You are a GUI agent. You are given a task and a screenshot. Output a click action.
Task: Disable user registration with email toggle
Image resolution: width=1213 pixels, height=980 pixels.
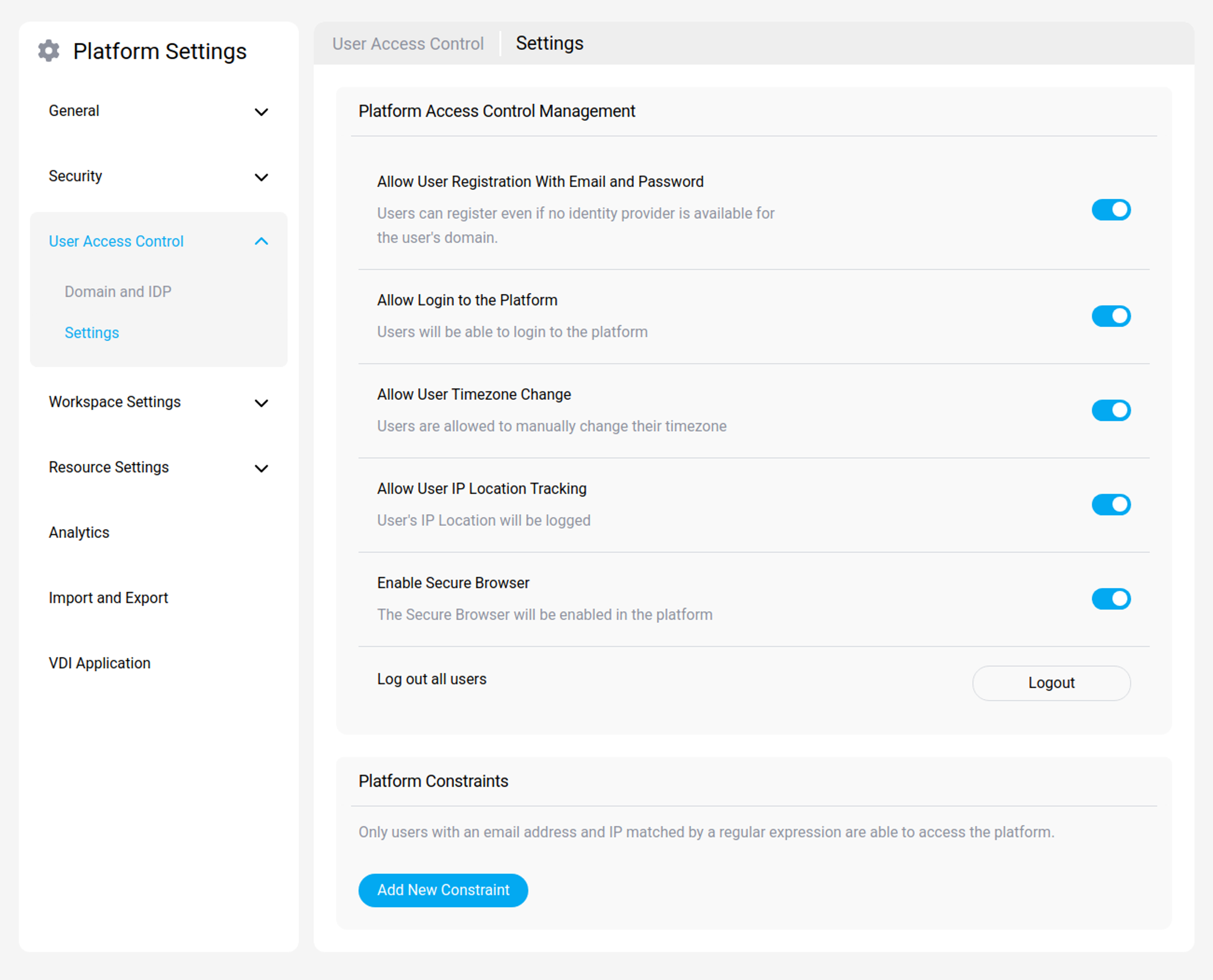(1110, 210)
